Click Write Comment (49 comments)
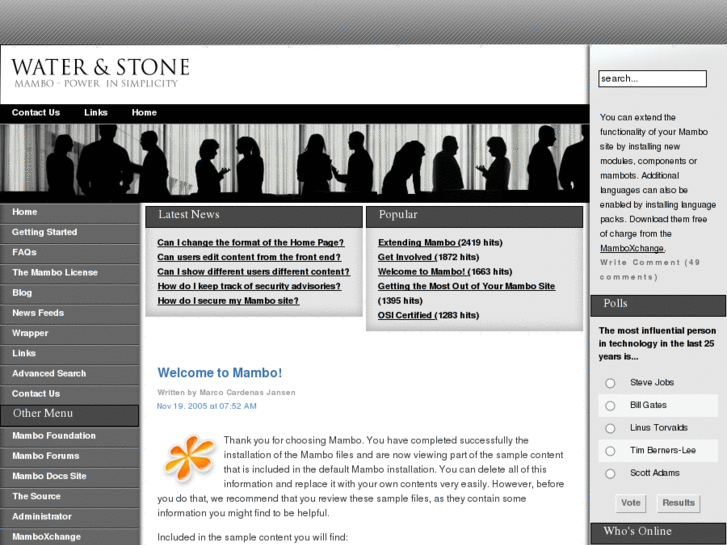Screen dimensions: 727x545 (650, 269)
